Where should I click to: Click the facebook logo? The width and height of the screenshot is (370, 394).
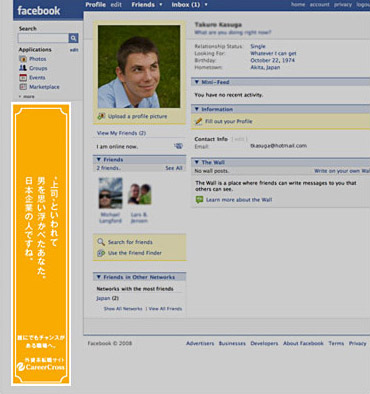[39, 11]
